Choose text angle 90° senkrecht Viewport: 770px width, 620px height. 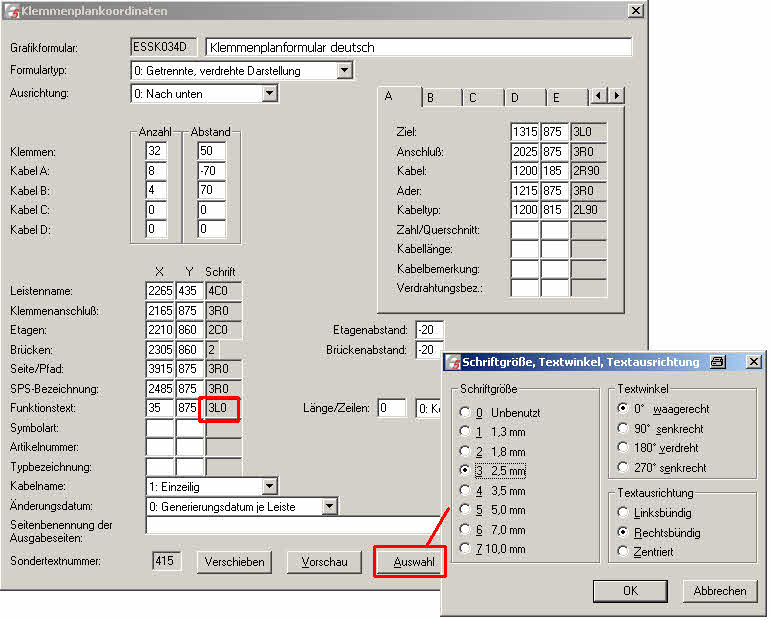[660, 429]
